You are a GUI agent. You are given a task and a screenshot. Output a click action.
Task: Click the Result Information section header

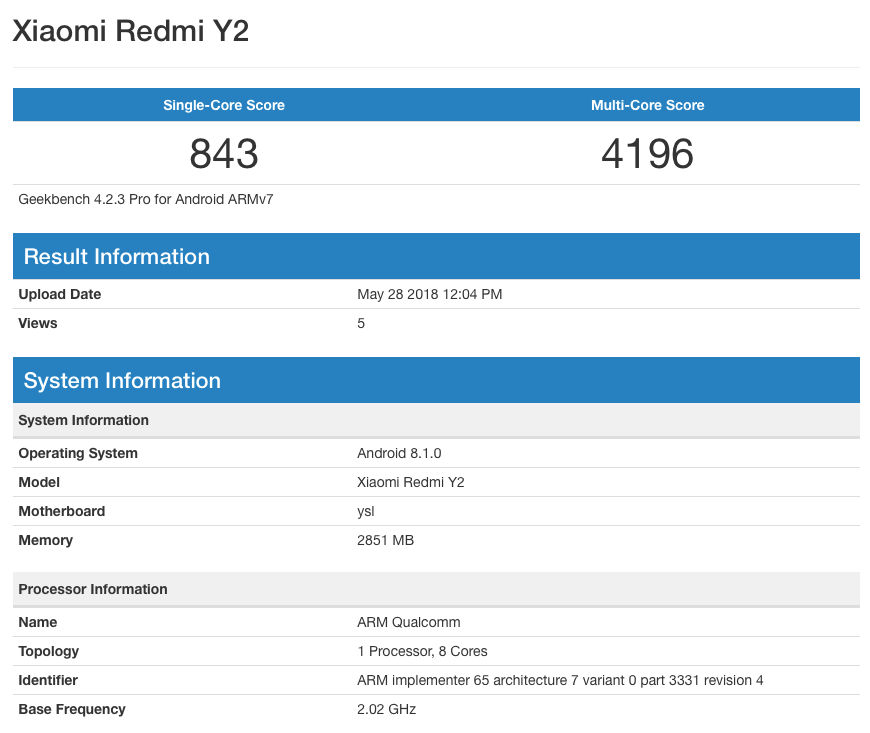pos(436,256)
